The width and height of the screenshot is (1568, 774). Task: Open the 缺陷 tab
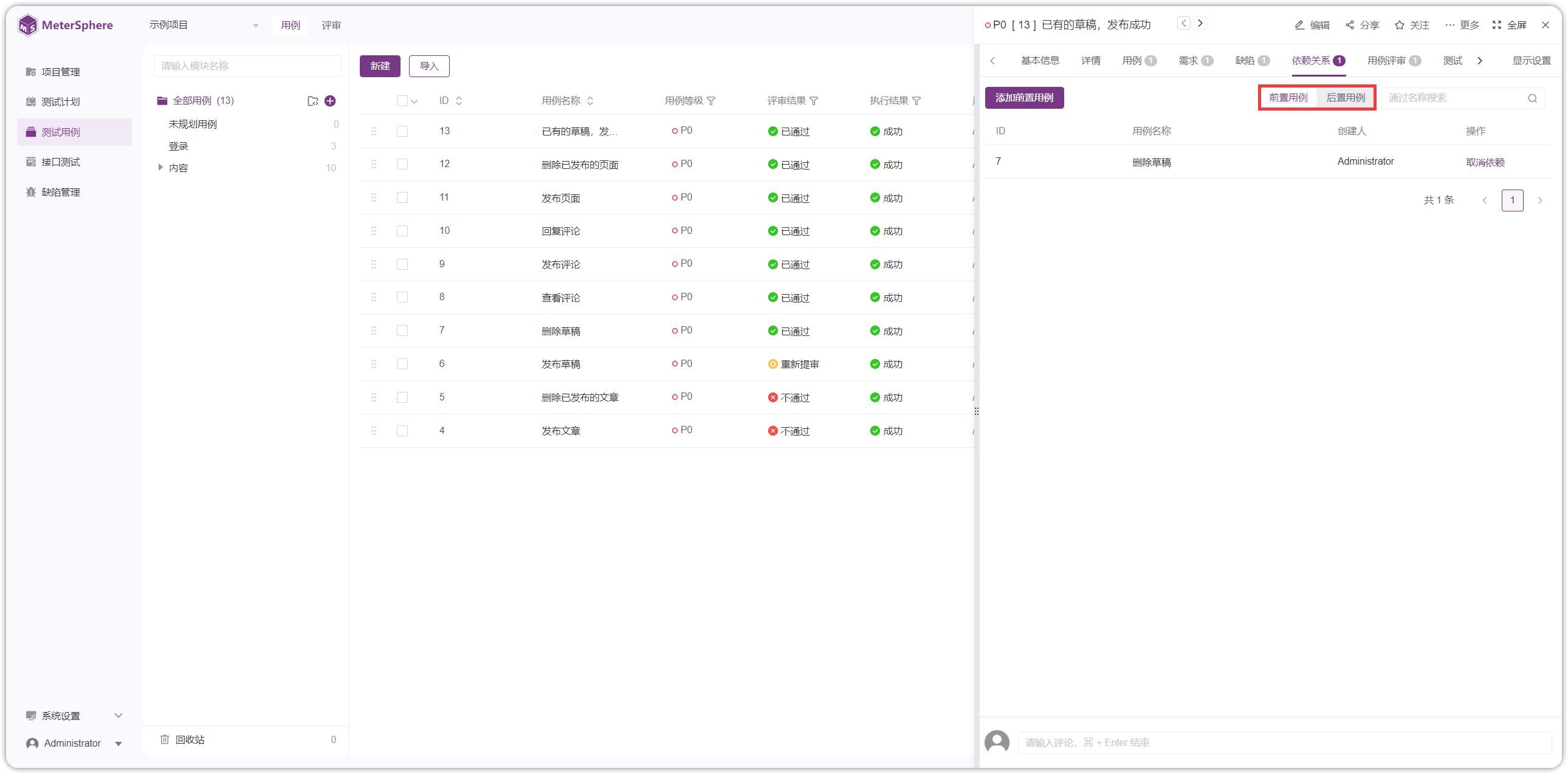click(1251, 61)
